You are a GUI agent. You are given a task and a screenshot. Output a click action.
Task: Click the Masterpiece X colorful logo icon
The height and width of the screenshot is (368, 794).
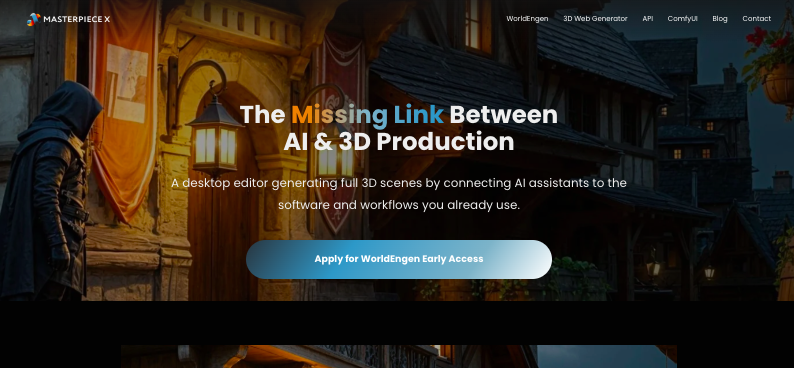(33, 19)
